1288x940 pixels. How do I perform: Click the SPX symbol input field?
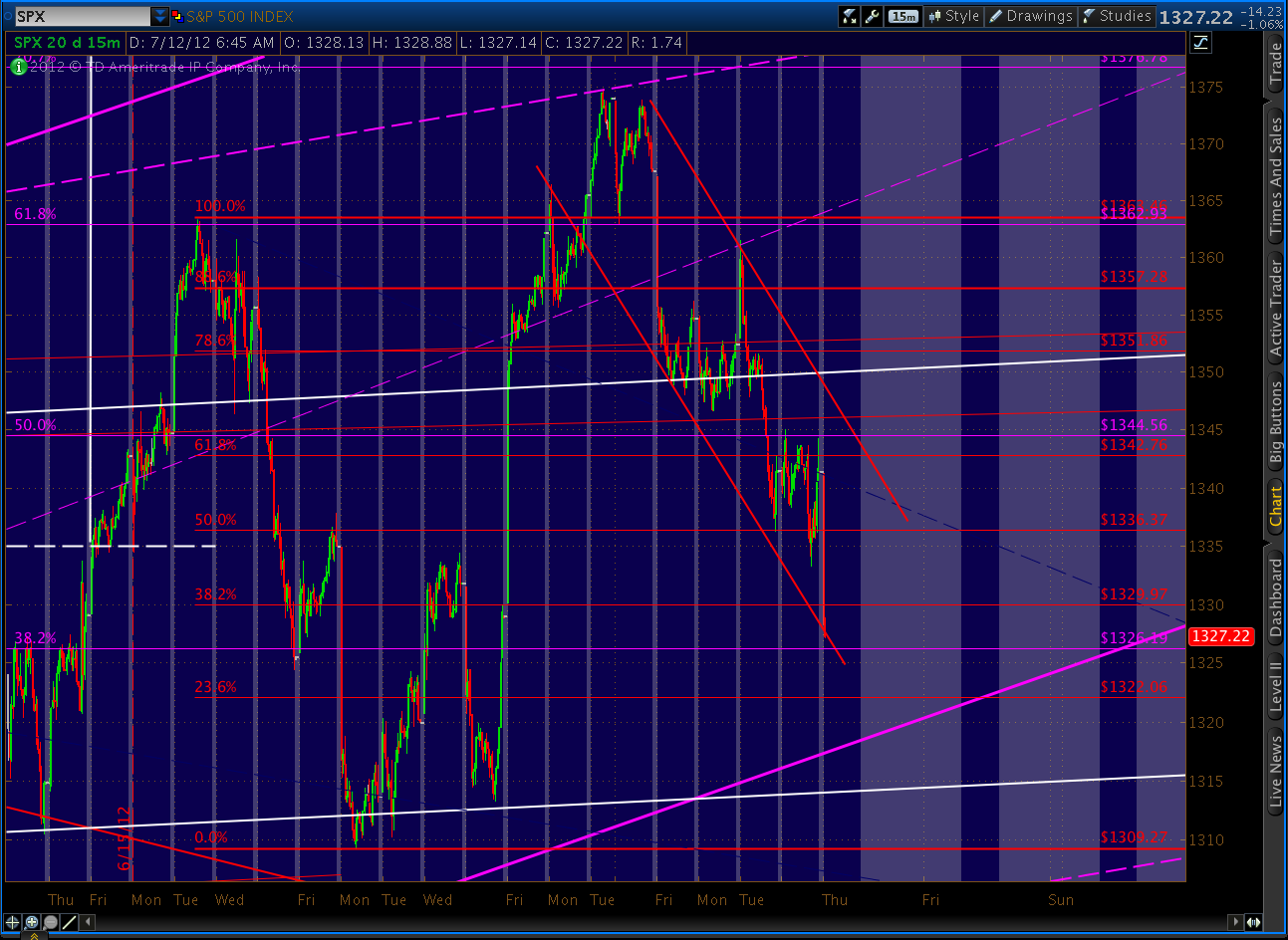pyautogui.click(x=82, y=16)
